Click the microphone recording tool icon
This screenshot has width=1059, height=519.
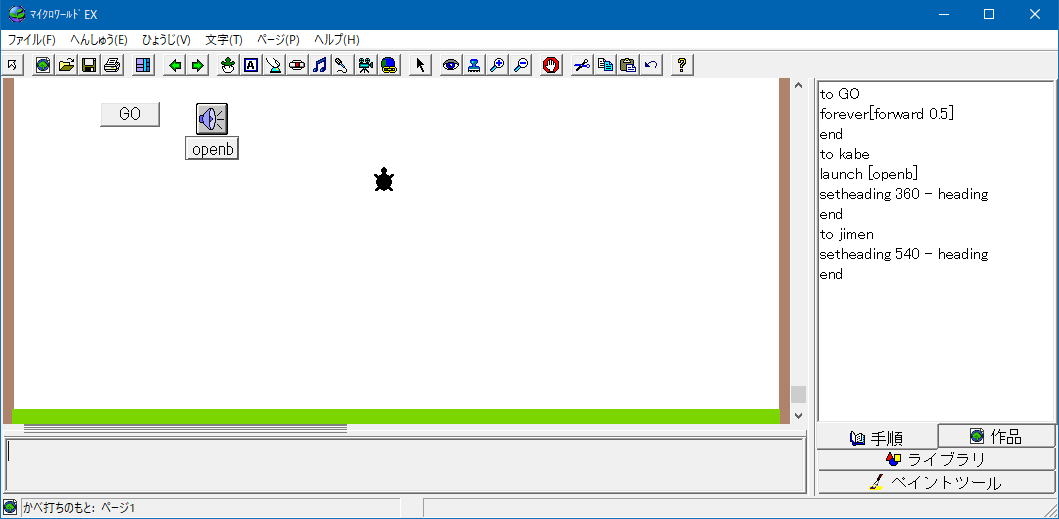coord(342,66)
